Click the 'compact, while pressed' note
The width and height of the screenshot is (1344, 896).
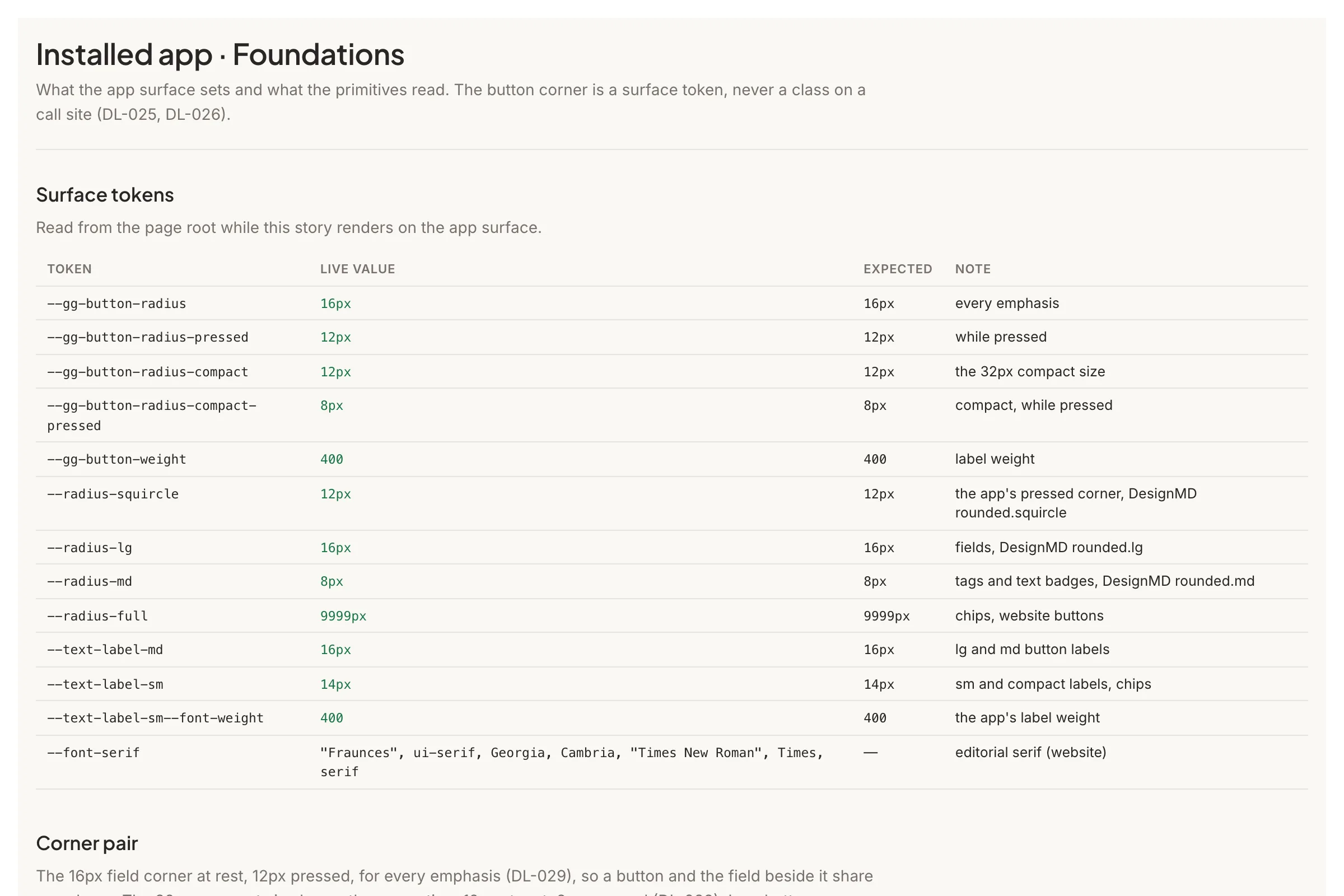coord(1034,405)
